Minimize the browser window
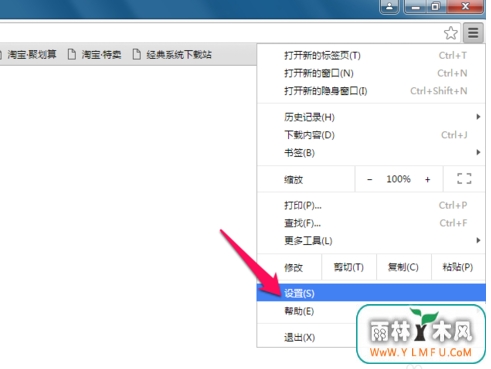491x369 pixels. point(415,6)
